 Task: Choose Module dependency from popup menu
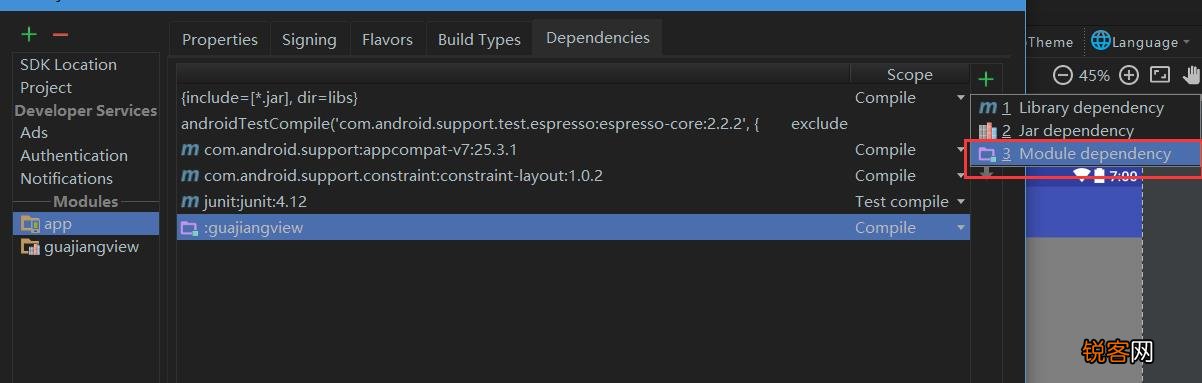[1085, 154]
